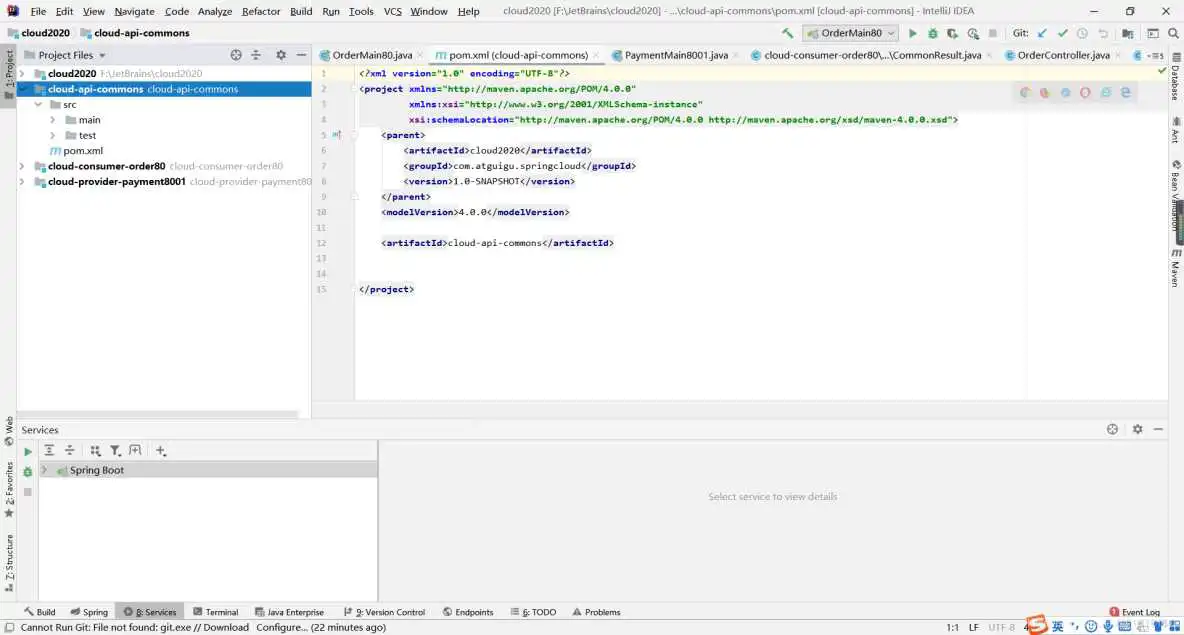The width and height of the screenshot is (1184, 635).
Task: Open the OrderMain80 run configuration dropdown
Action: click(889, 33)
